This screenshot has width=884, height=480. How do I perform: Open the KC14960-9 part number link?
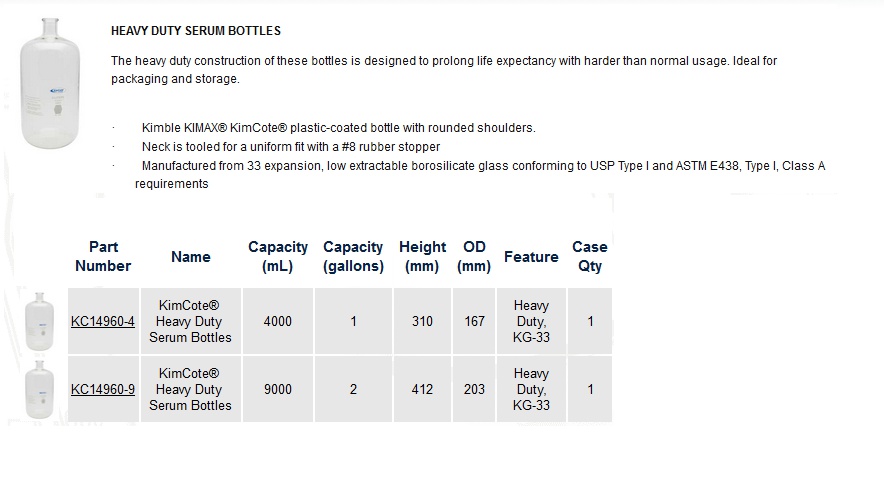[x=103, y=390]
